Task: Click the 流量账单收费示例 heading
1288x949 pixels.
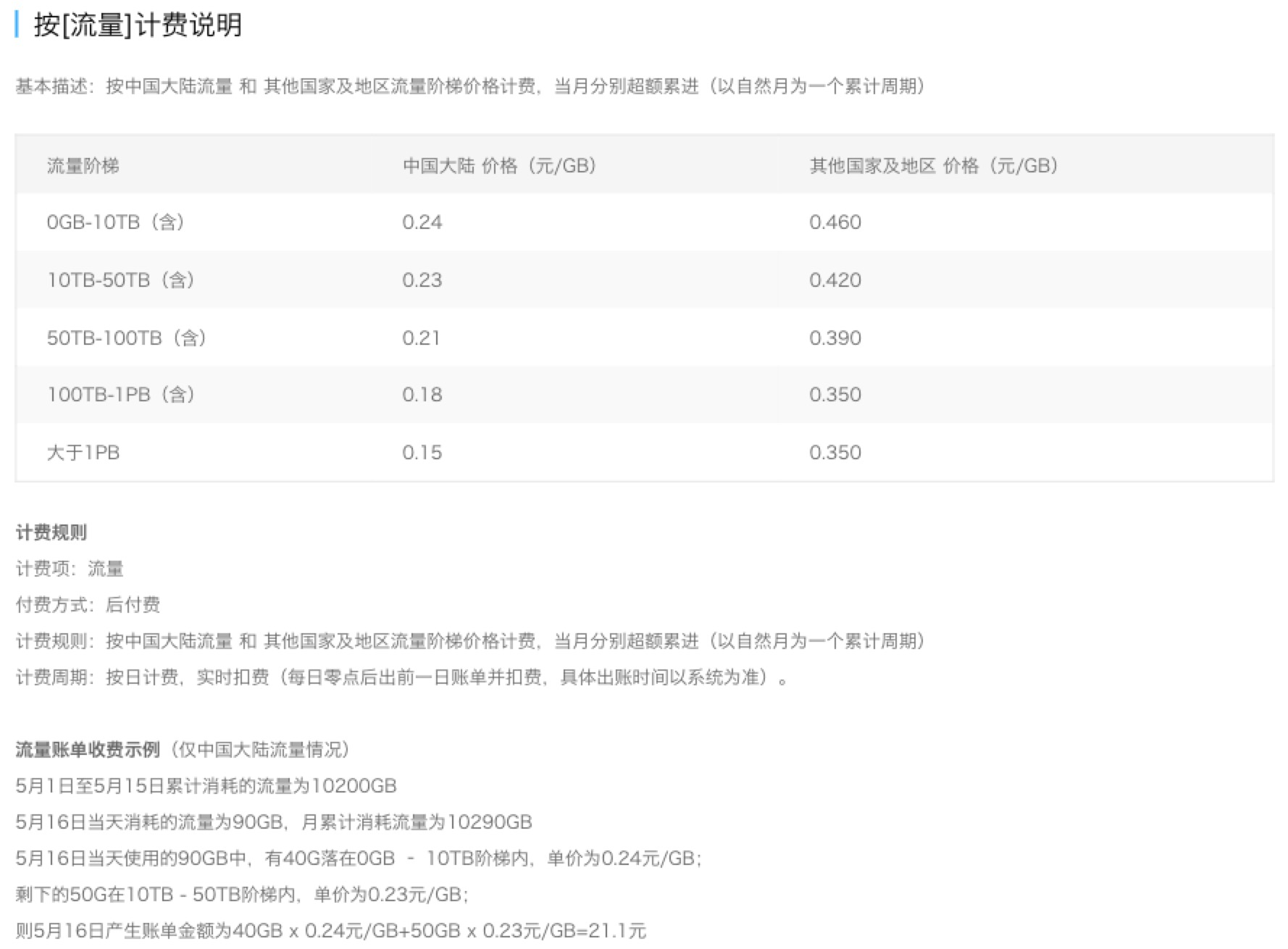Action: click(88, 750)
